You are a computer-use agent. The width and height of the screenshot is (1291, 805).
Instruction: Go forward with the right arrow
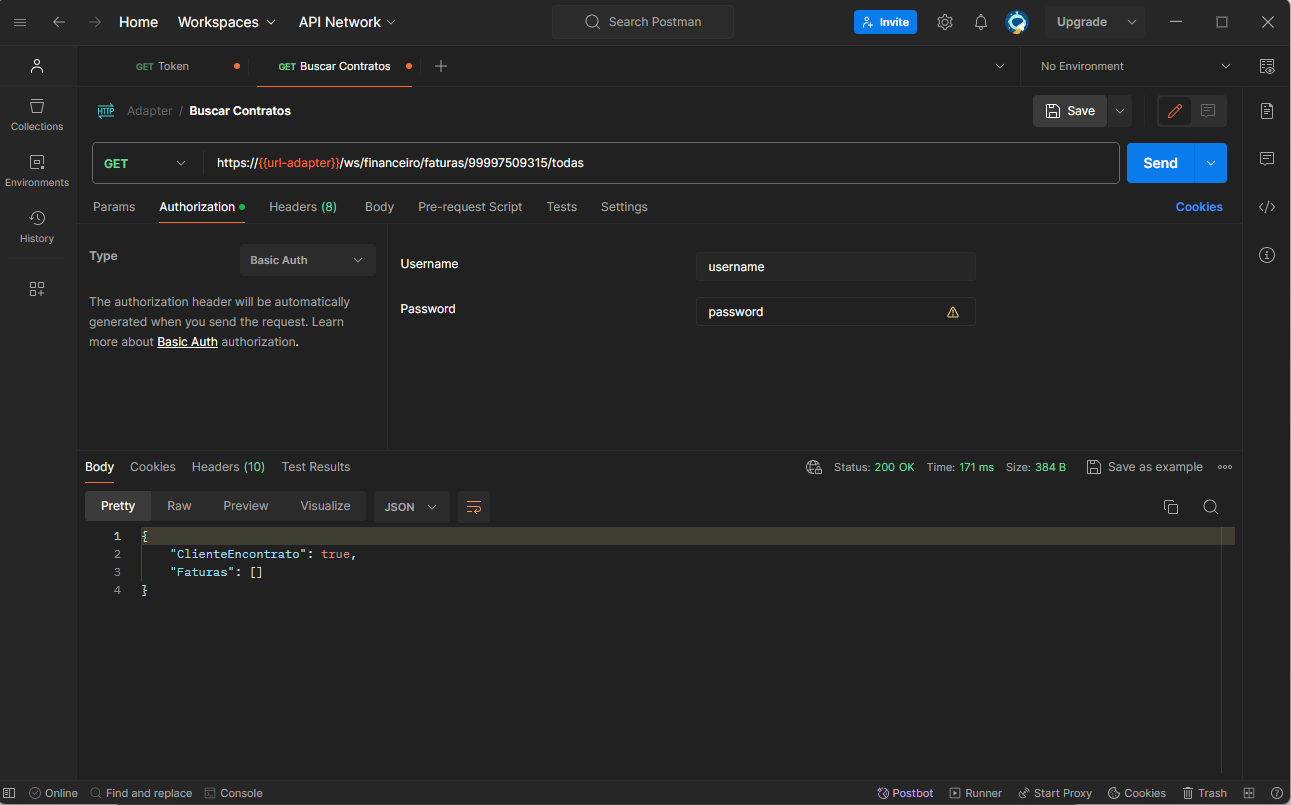point(94,22)
